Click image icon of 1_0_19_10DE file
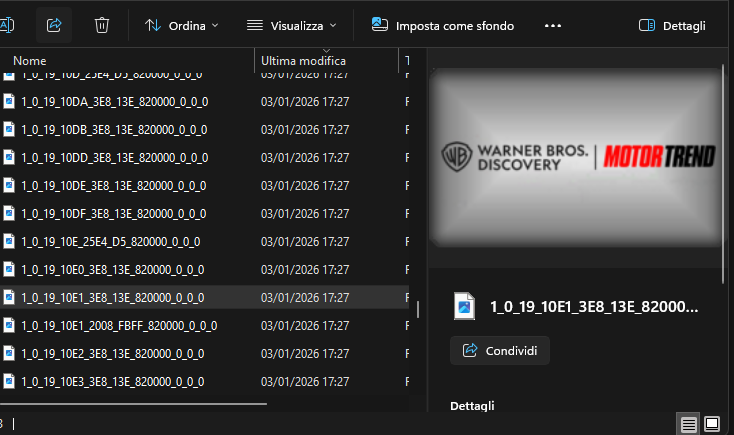Viewport: 734px width, 435px height. coord(9,185)
